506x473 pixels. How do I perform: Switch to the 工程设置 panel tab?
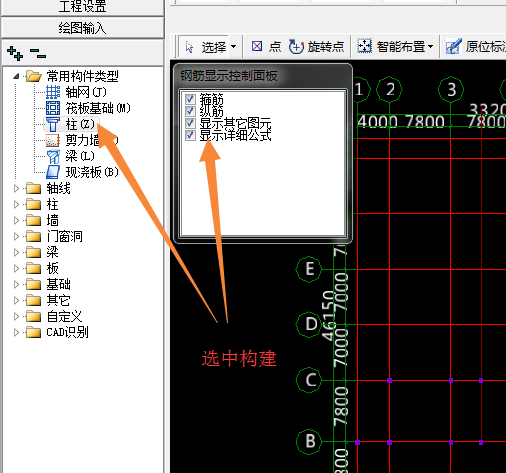(x=83, y=7)
